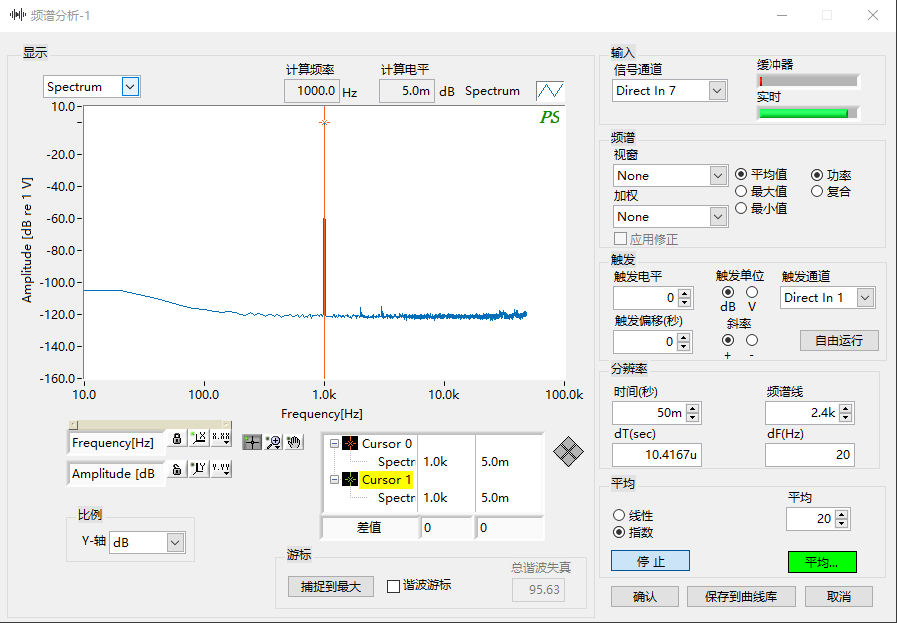Select the Cursor 1 entry

386,479
